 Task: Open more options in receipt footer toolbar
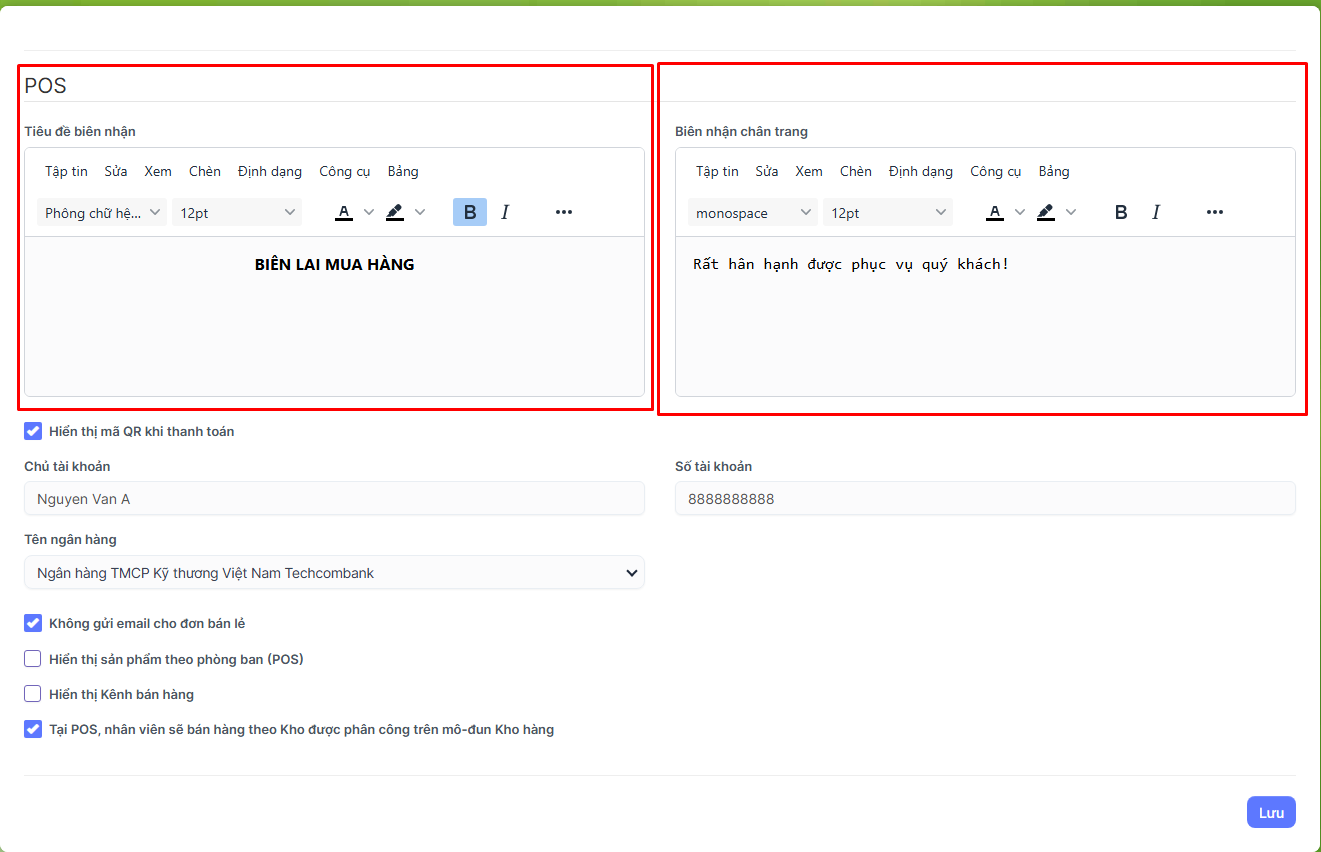[x=1215, y=212]
